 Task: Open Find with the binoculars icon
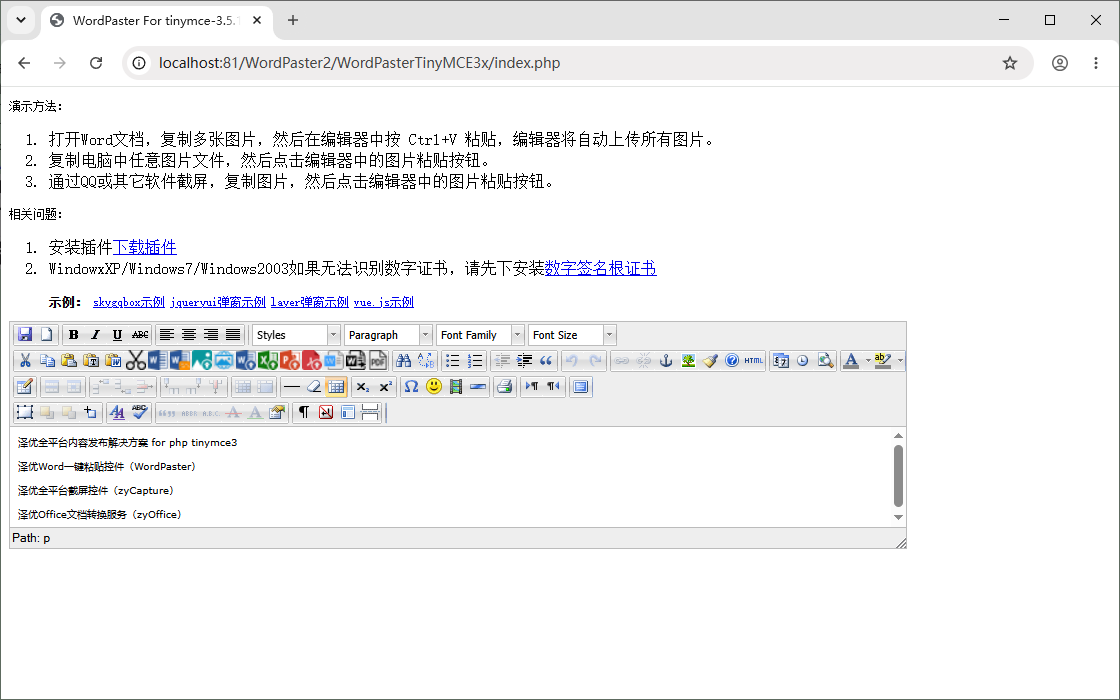404,361
